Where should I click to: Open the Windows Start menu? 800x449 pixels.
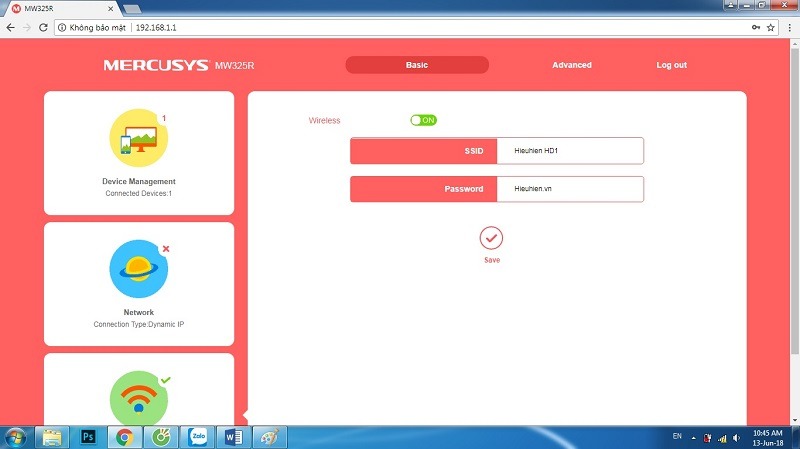[15, 438]
